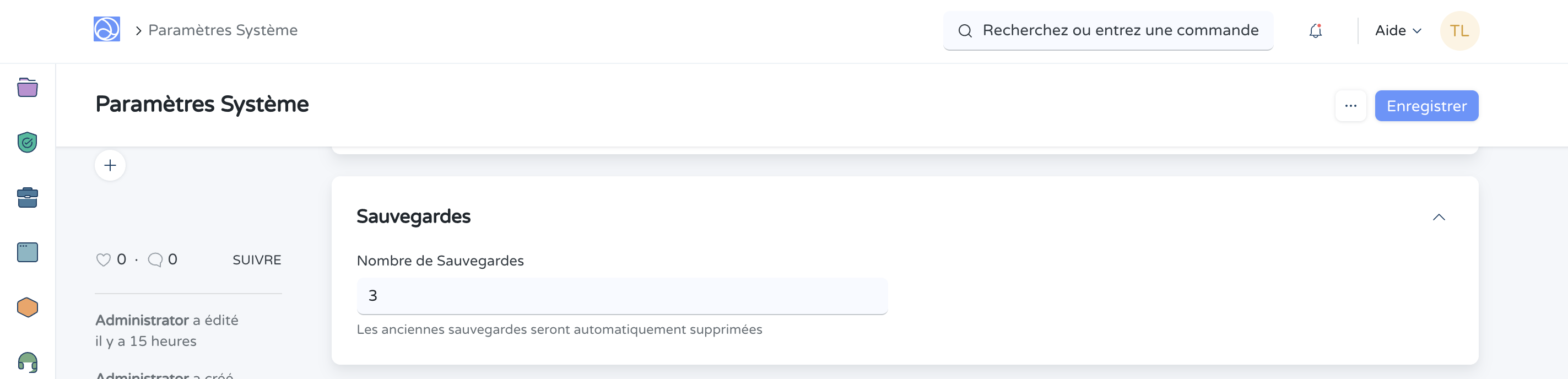Click the browser window workspace icon
The image size is (1568, 379).
pyautogui.click(x=28, y=252)
